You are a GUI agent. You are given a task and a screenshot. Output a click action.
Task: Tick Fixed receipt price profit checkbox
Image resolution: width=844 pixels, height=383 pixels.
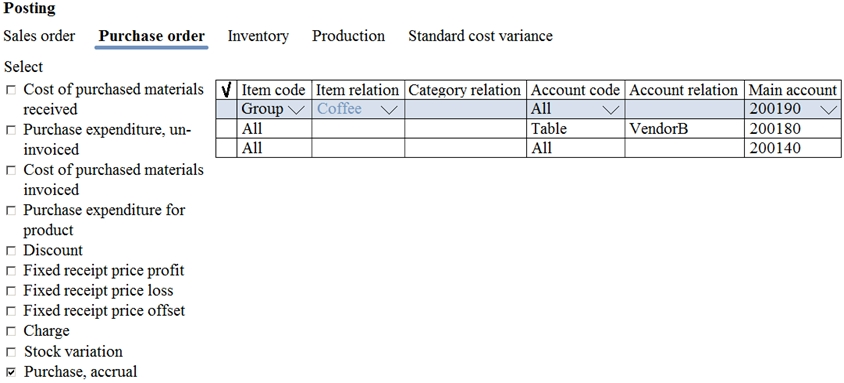[x=11, y=271]
